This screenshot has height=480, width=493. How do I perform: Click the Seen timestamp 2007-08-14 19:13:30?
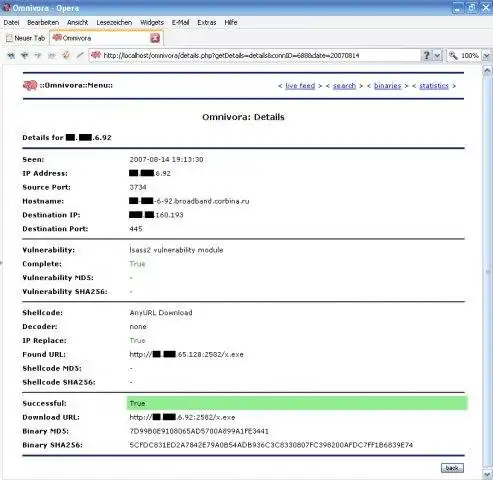[166, 159]
